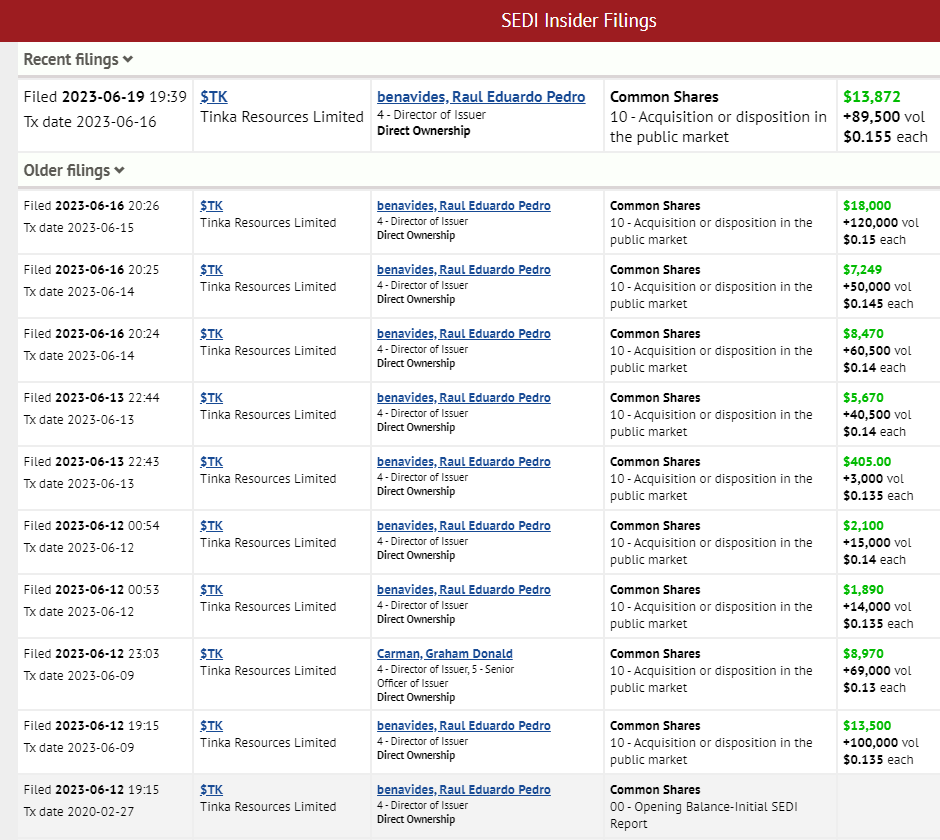Screen dimensions: 940x840
Task: Select Tx date 2023-06-15 text
Action: (79, 228)
